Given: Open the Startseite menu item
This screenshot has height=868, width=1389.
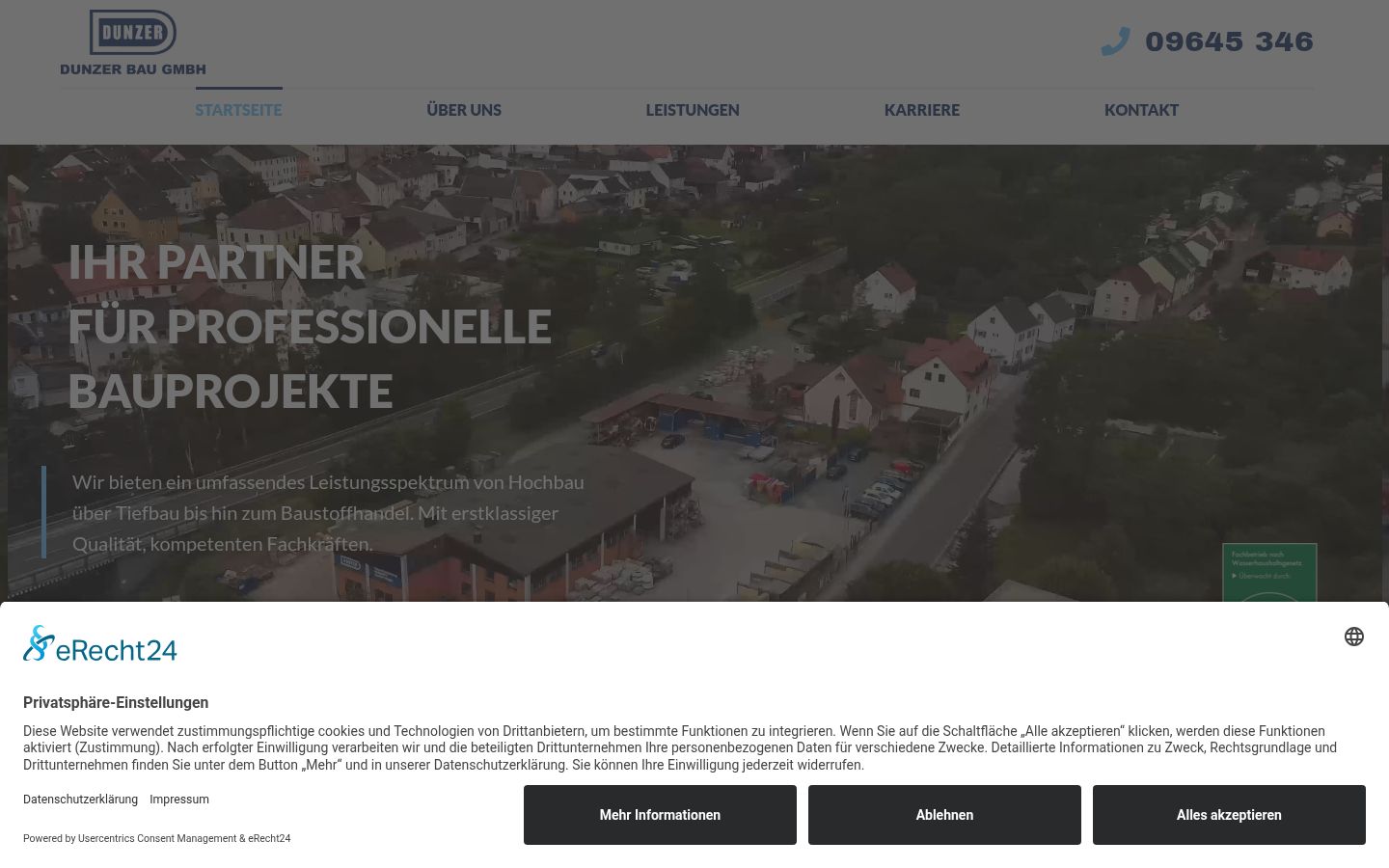Looking at the screenshot, I should pos(238,110).
